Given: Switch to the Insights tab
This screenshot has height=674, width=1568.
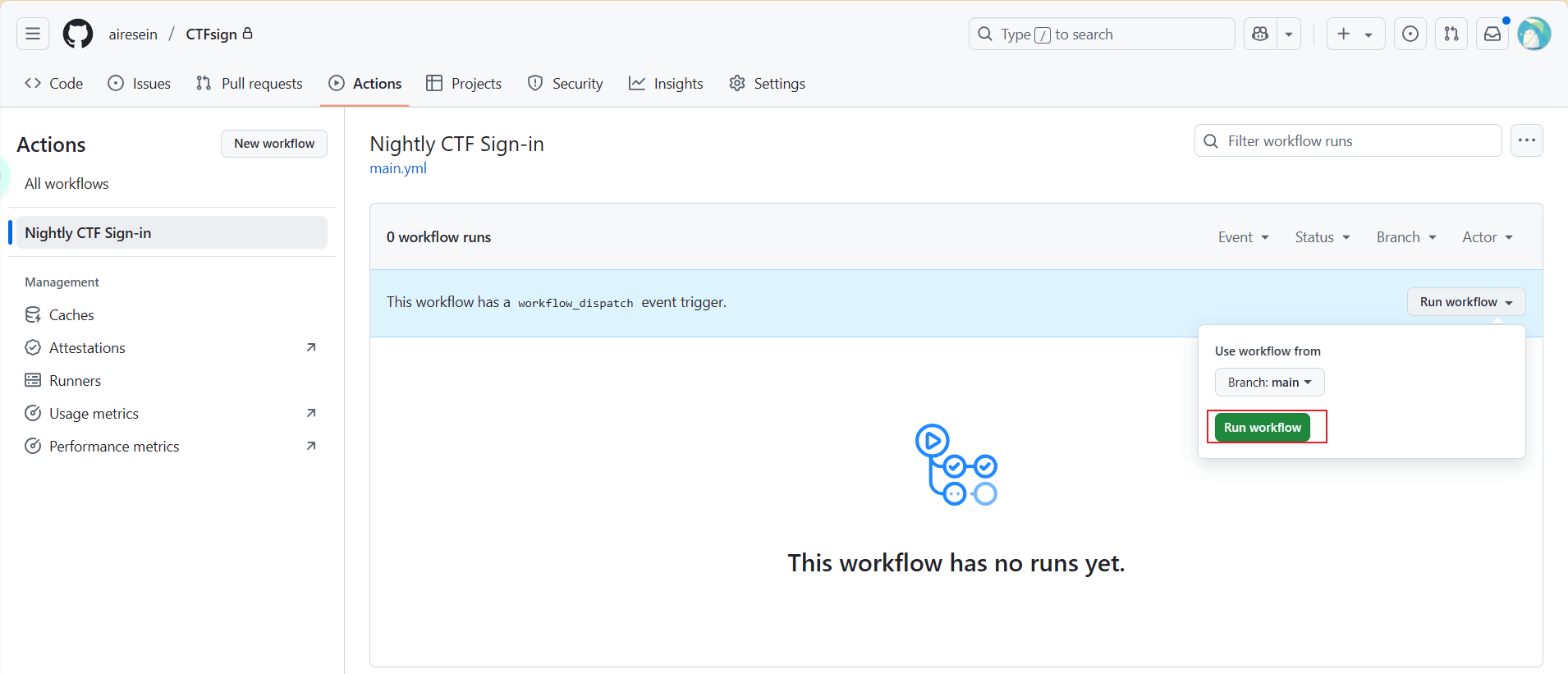Looking at the screenshot, I should coord(666,84).
